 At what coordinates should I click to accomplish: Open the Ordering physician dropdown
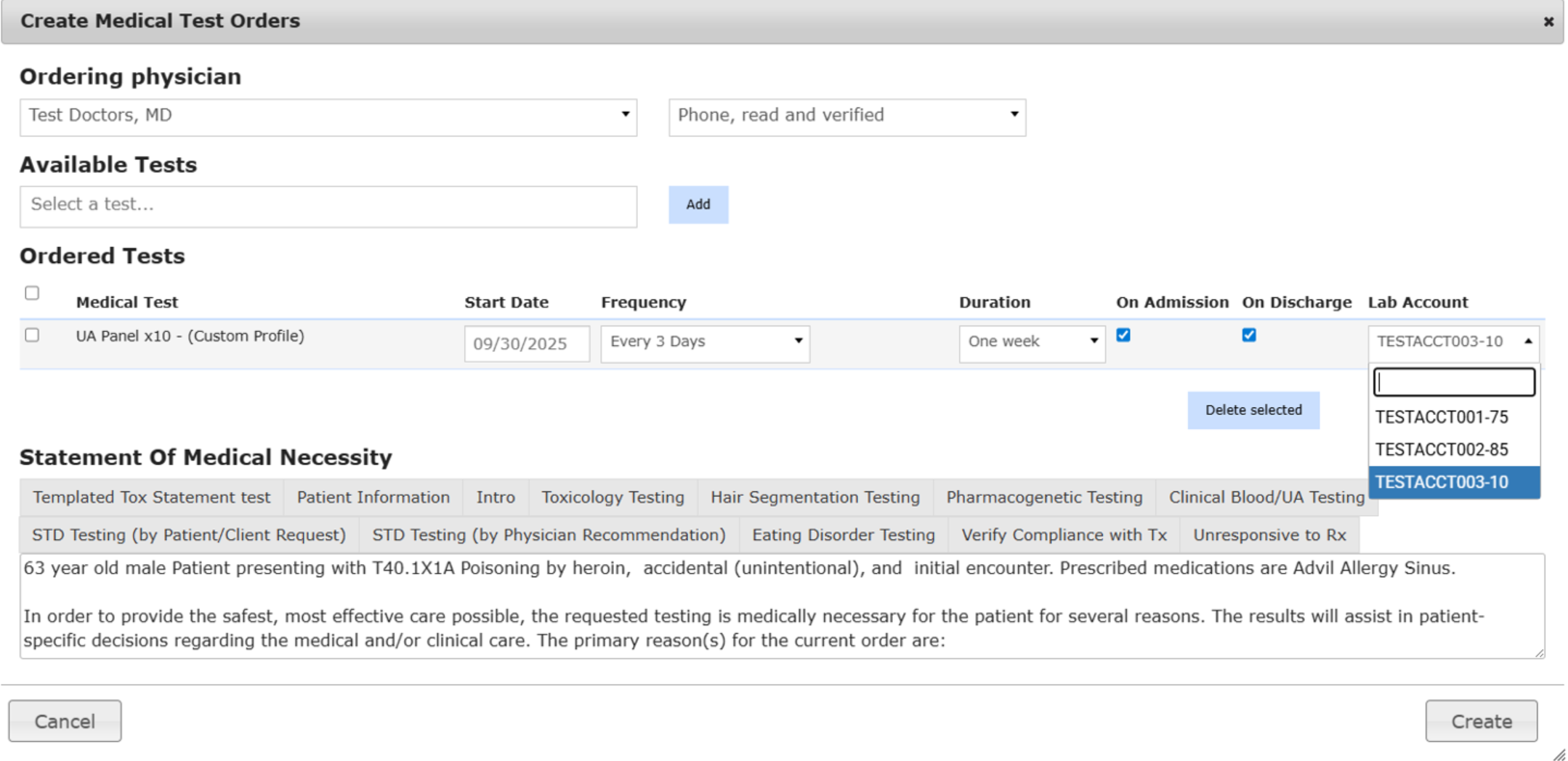pos(328,116)
